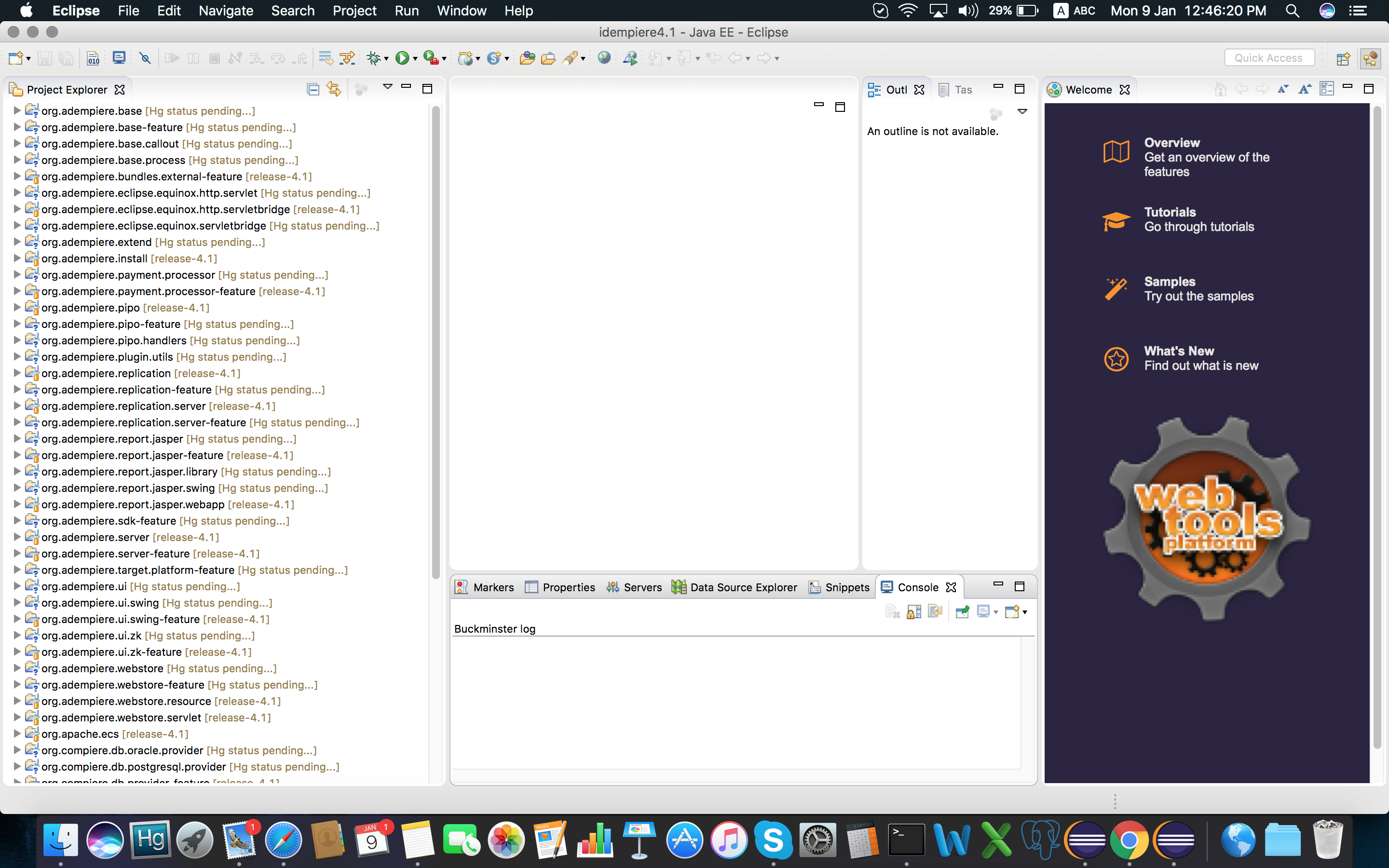This screenshot has width=1389, height=868.
Task: Click Run Last Tool (external tools) icon
Action: [x=431, y=58]
